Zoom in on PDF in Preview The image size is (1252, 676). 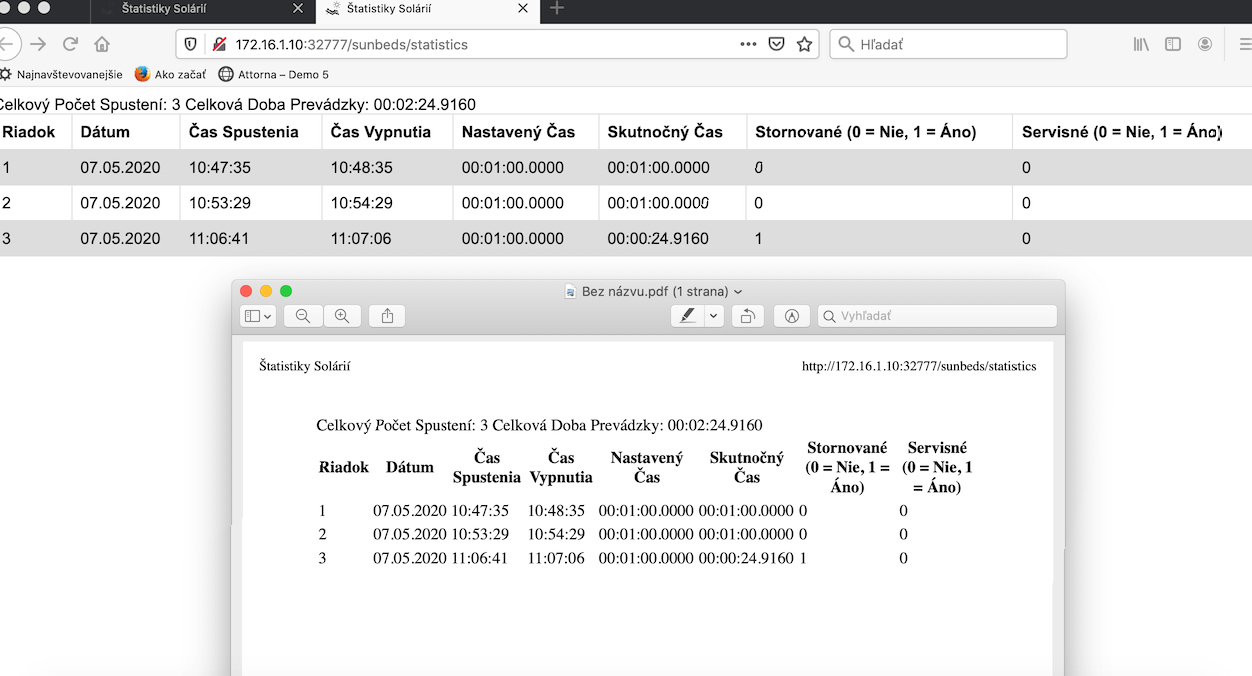click(342, 316)
